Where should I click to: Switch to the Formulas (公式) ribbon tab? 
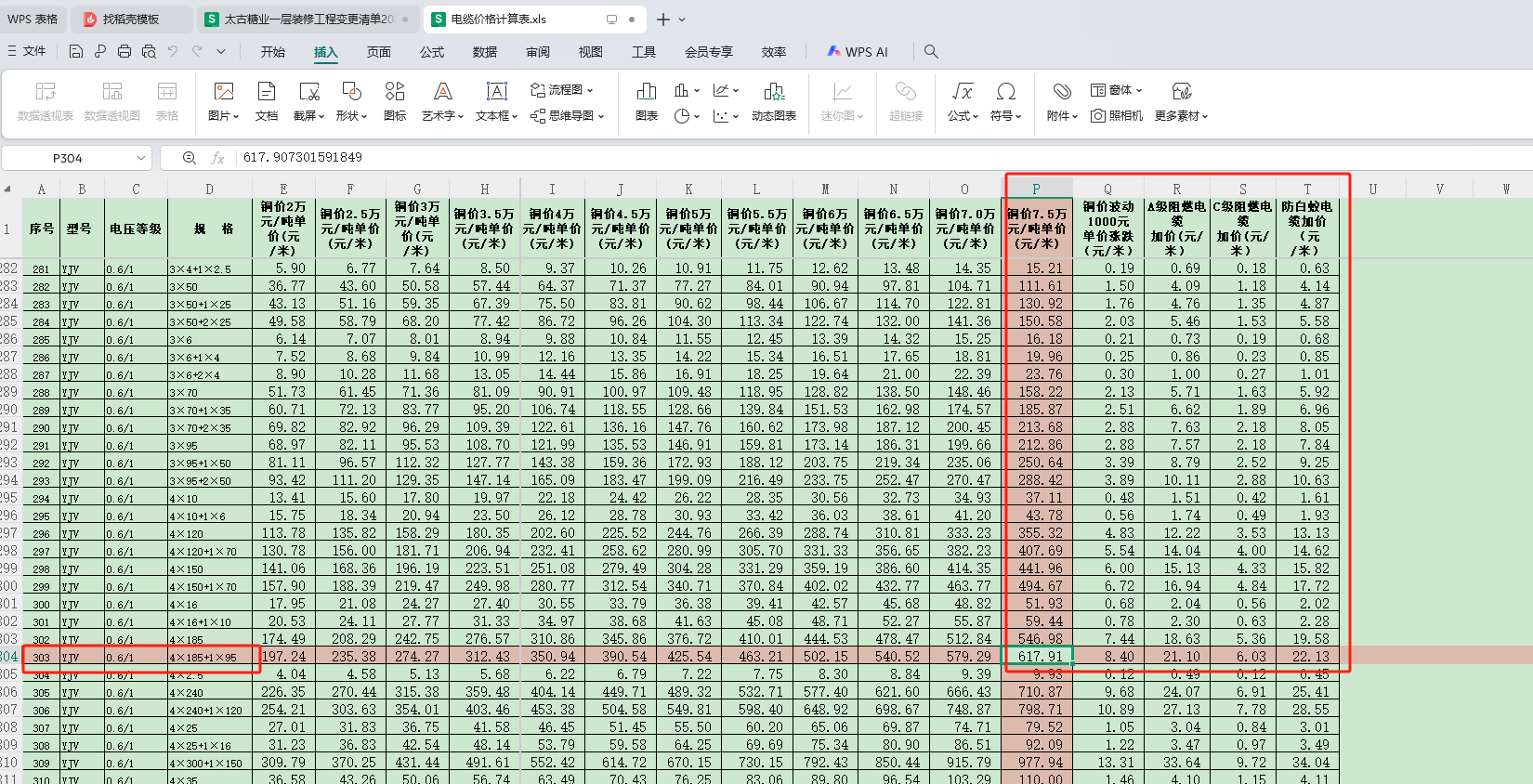432,52
